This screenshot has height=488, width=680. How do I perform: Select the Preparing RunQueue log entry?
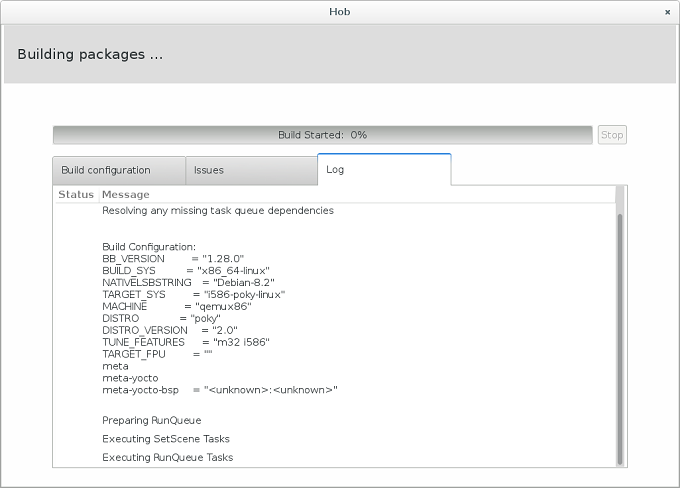[152, 420]
